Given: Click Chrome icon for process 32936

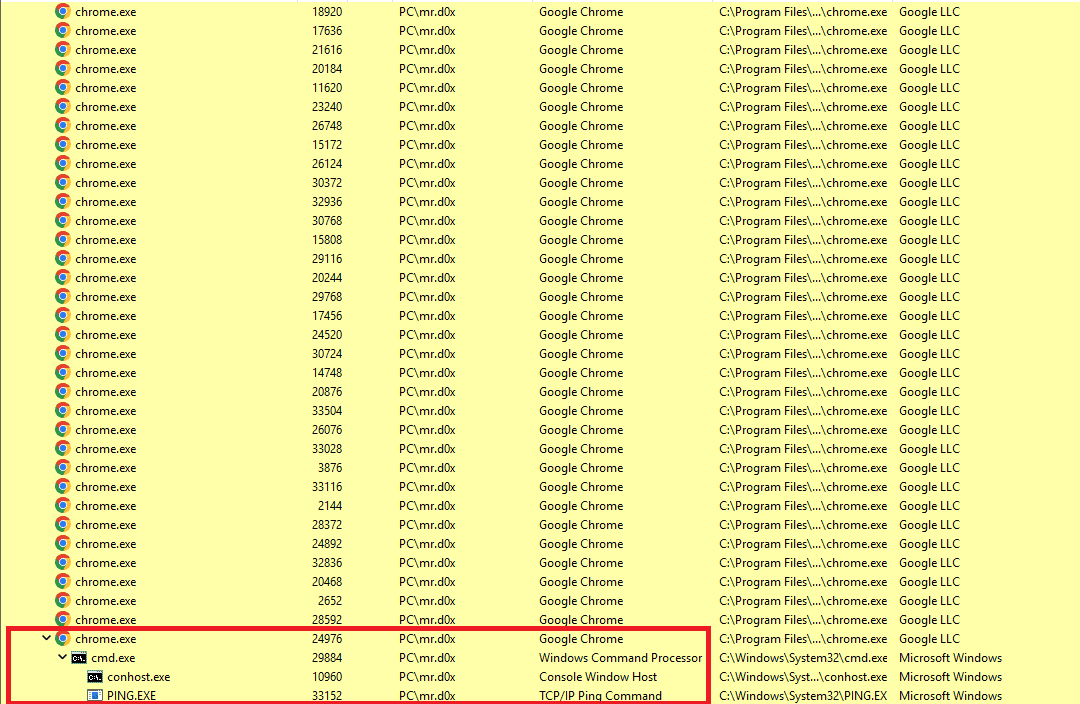Looking at the screenshot, I should tap(63, 202).
